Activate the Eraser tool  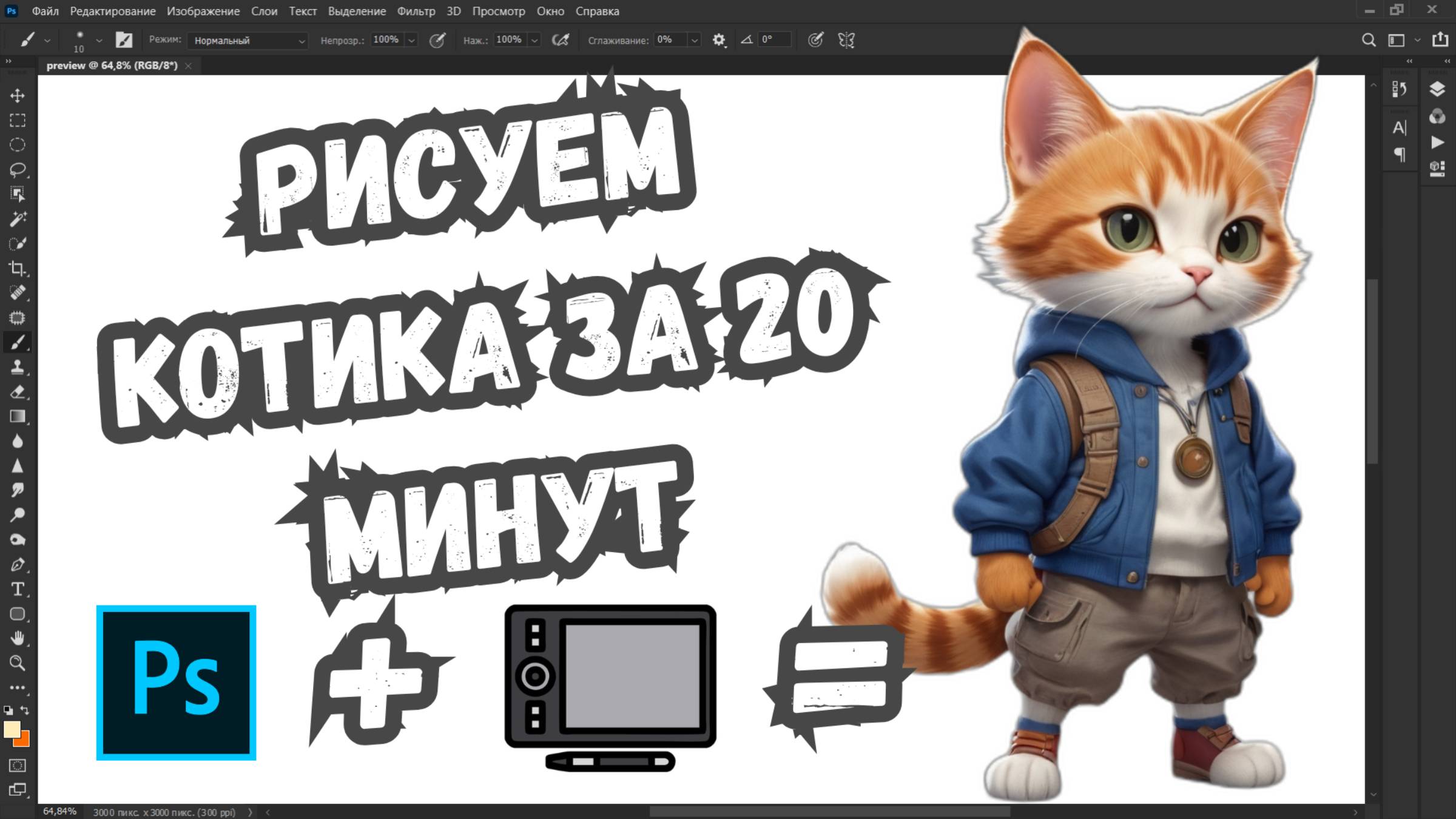18,392
